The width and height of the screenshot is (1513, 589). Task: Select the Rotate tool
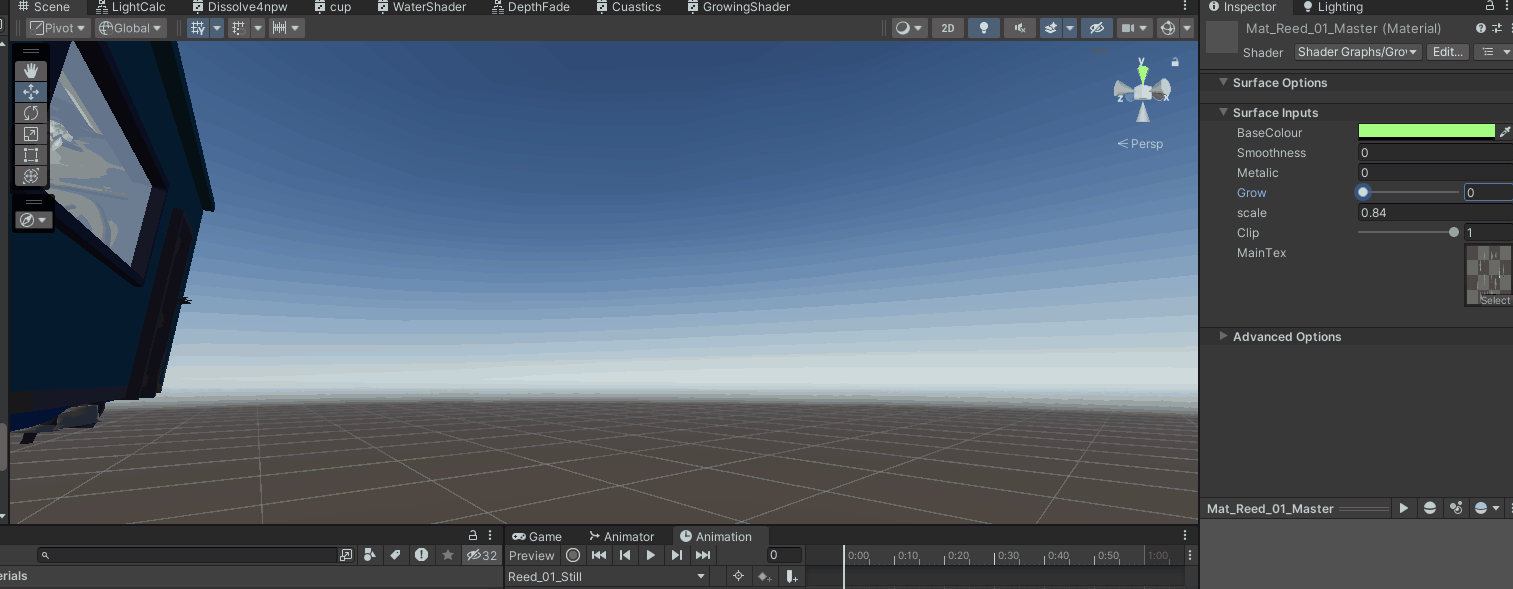click(31, 113)
